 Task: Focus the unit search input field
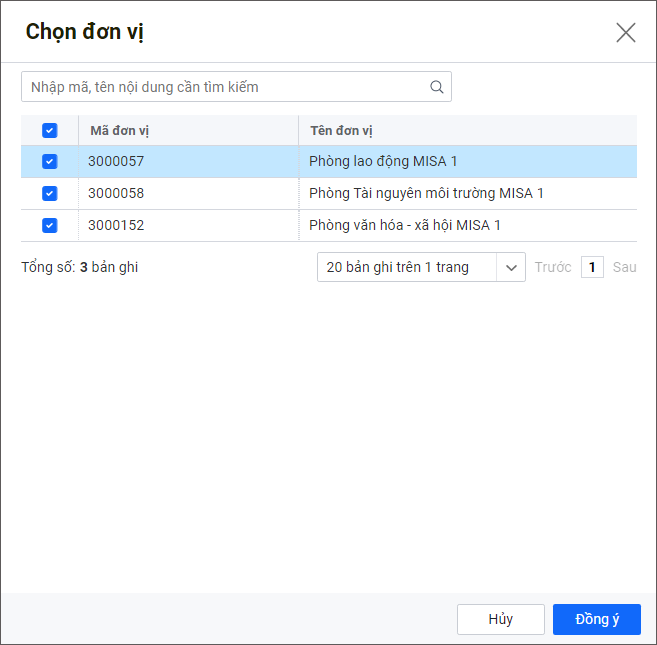point(225,87)
